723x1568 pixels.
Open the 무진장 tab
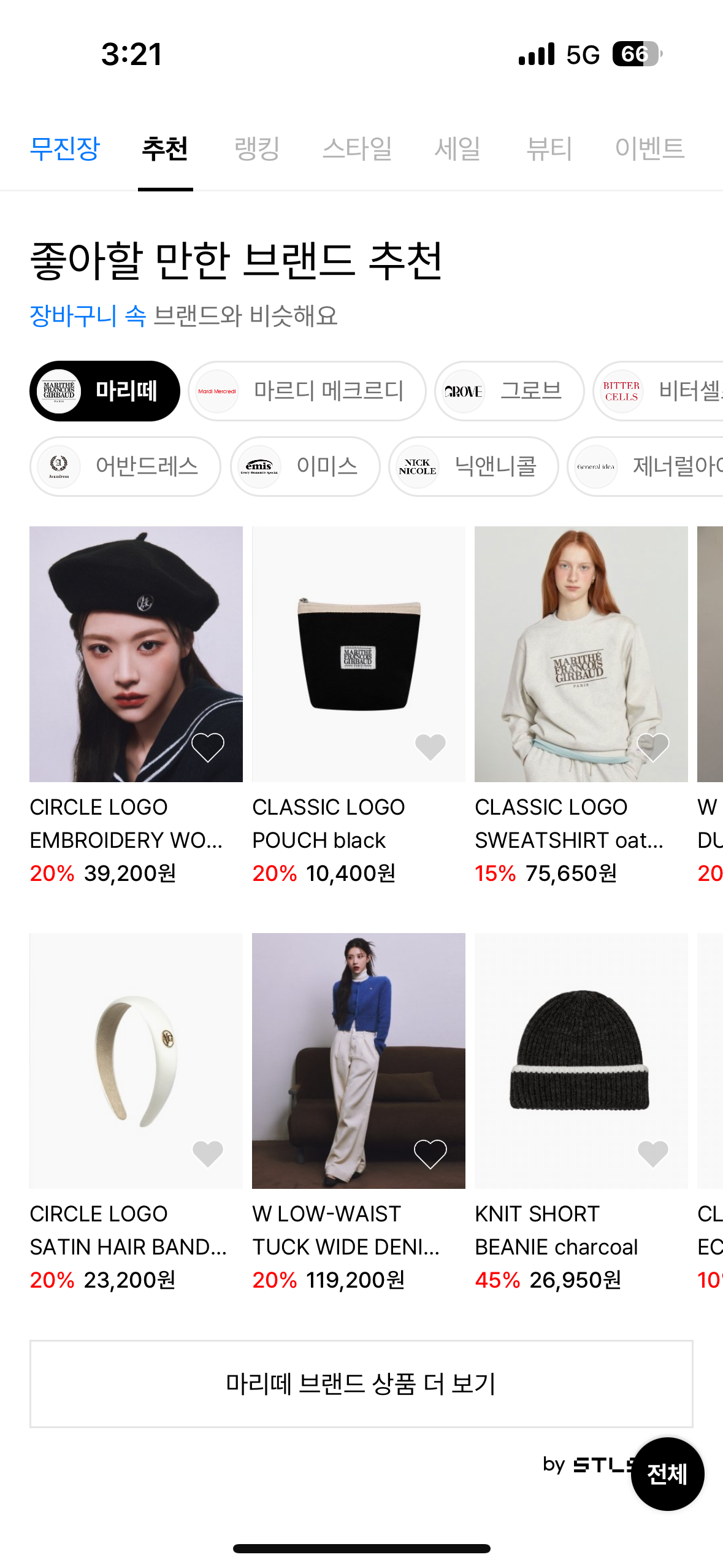coord(65,148)
